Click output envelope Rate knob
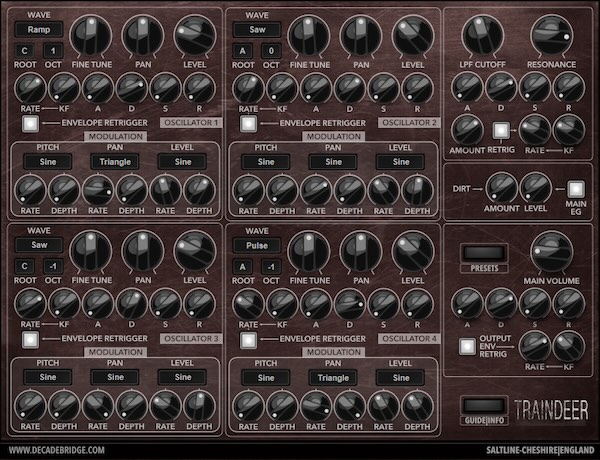This screenshot has height=460, width=600. [535, 347]
